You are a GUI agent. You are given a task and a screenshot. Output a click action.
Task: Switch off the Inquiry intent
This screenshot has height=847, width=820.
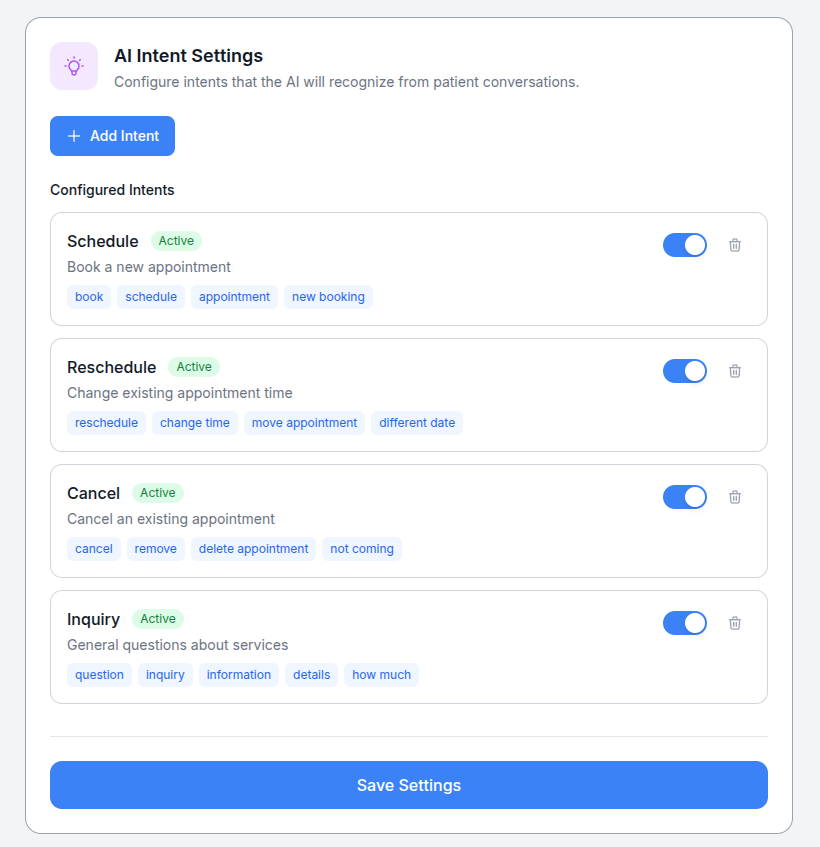684,622
